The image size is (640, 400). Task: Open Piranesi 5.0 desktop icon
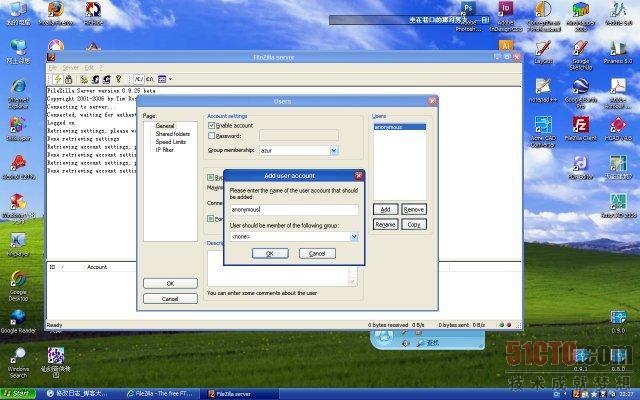618,52
